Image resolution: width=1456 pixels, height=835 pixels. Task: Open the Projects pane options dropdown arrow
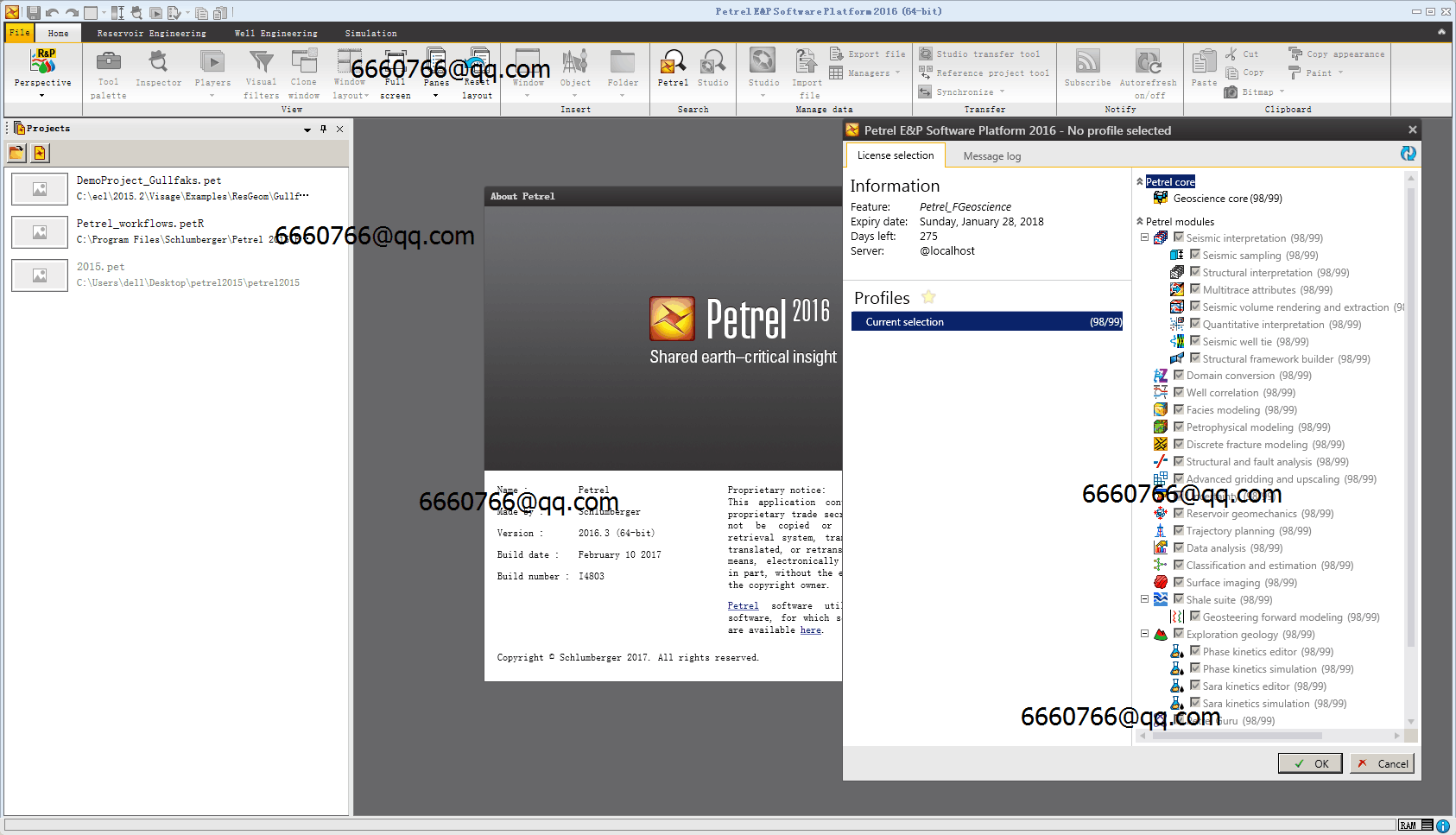(x=307, y=130)
